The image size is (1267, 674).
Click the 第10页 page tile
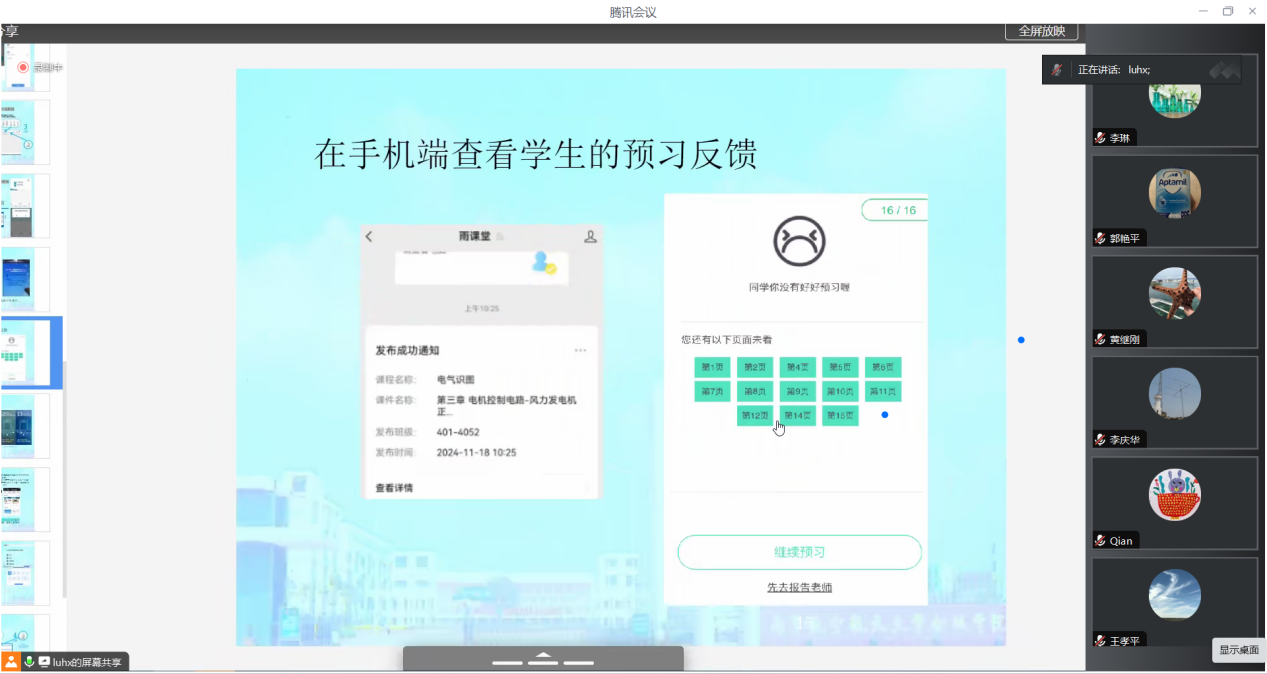[840, 391]
